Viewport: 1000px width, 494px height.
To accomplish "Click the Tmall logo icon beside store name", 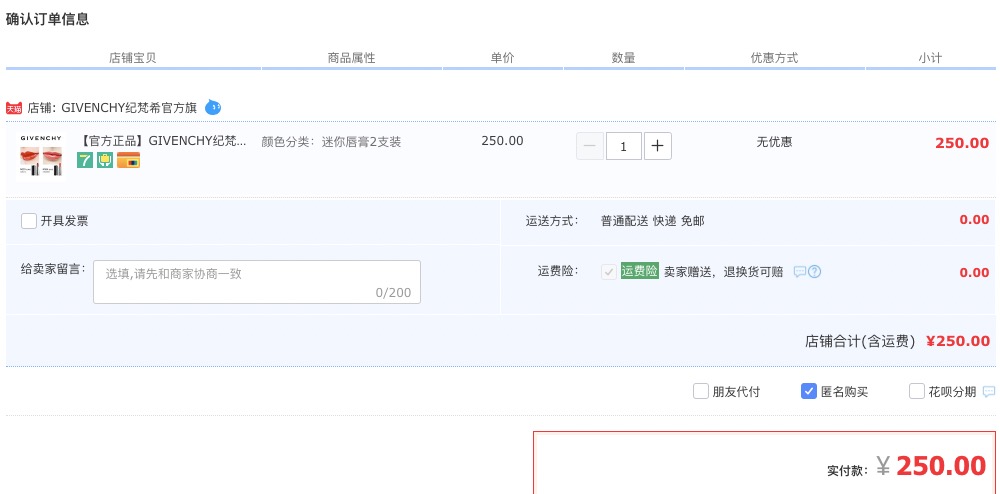I will coord(14,108).
